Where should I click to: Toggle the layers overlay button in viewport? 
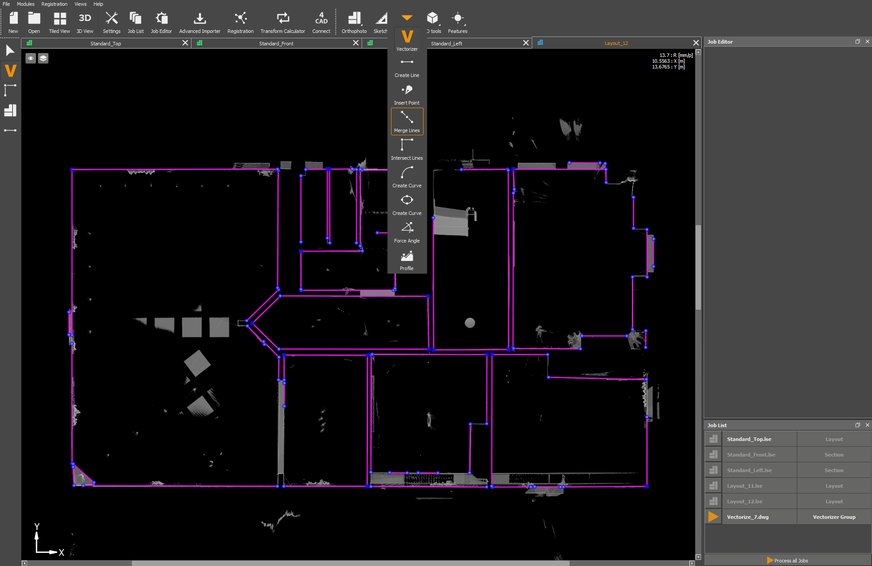[x=43, y=58]
